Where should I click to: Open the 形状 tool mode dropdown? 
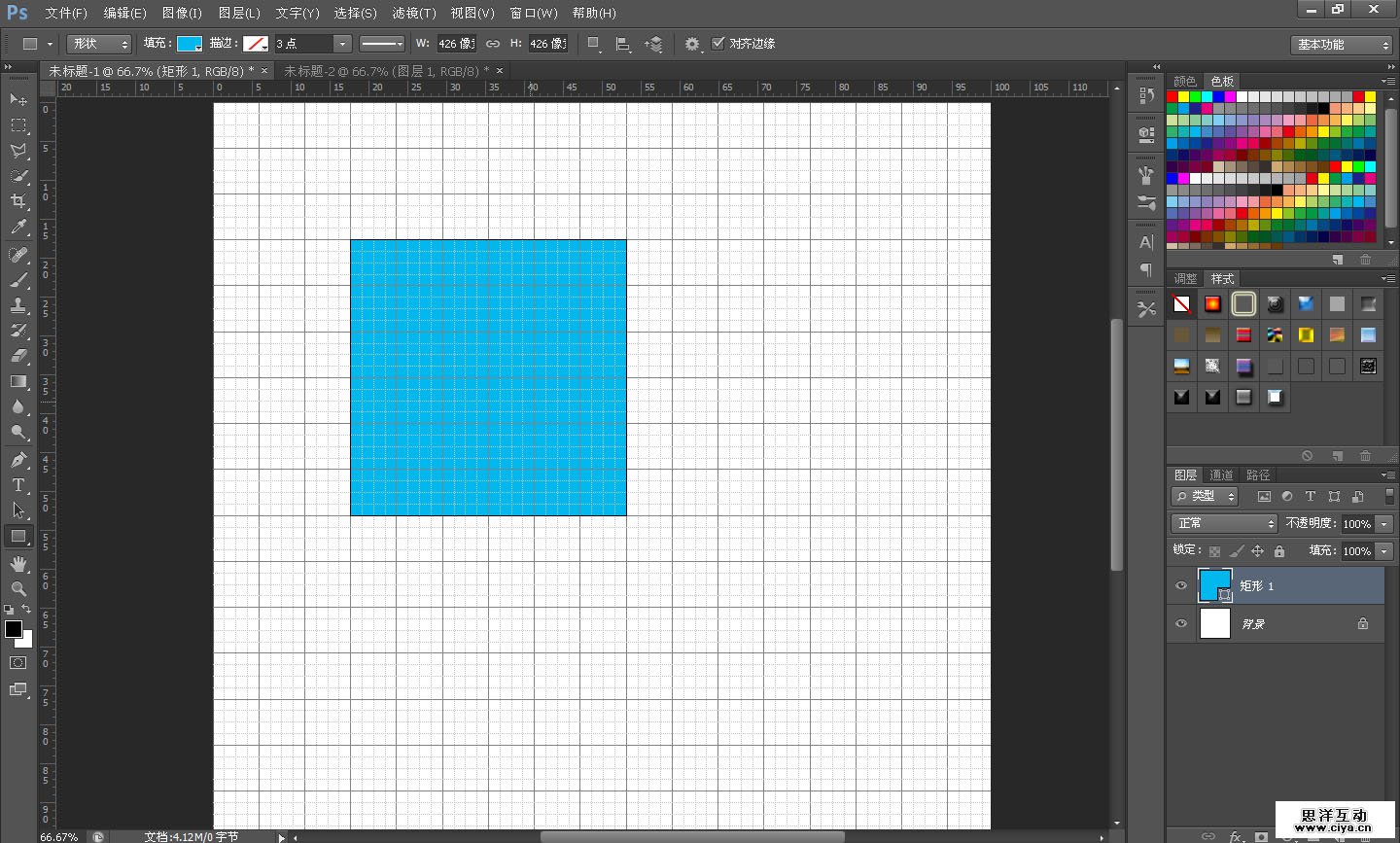[99, 44]
